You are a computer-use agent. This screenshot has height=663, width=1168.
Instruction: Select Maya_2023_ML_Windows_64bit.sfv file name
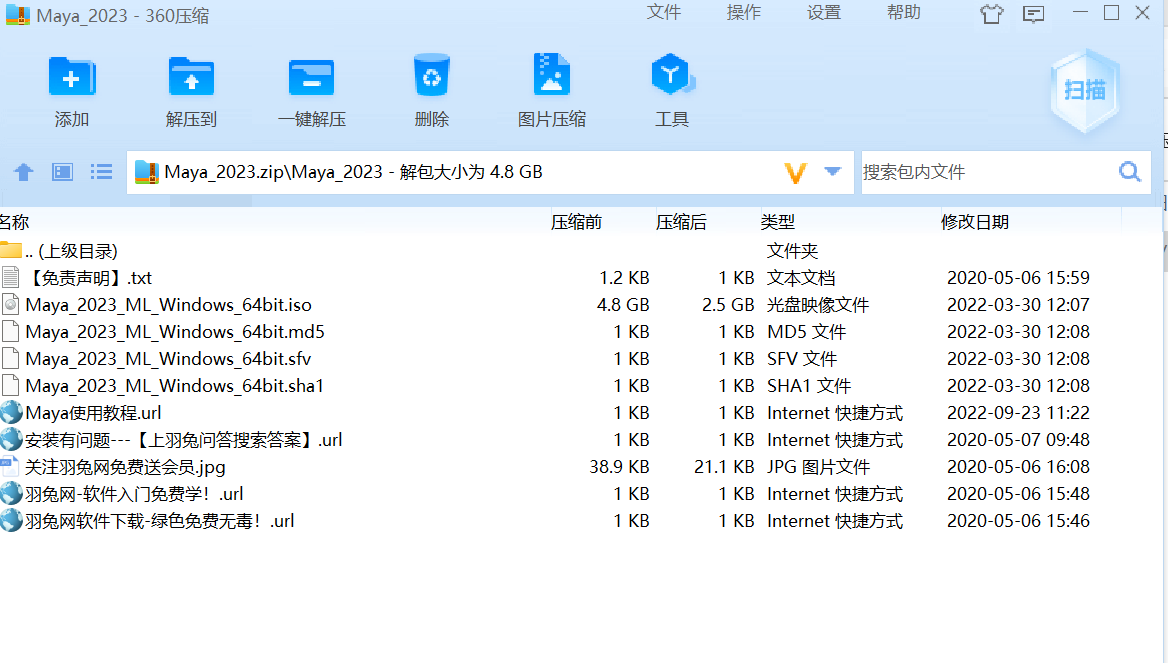[168, 358]
